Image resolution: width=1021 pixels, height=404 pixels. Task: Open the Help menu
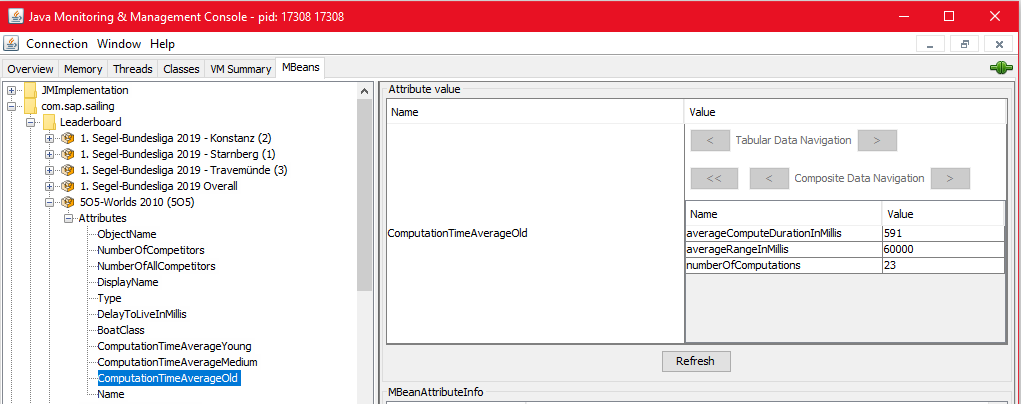pos(162,44)
